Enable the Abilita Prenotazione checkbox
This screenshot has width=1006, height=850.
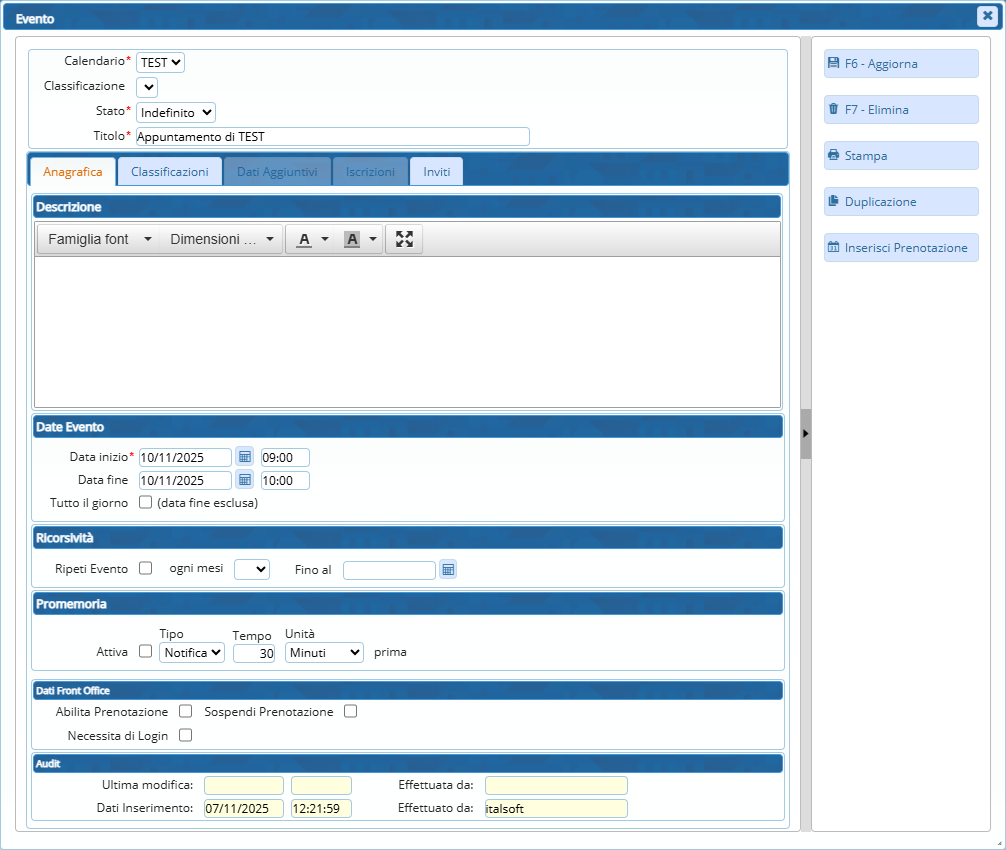click(x=185, y=711)
